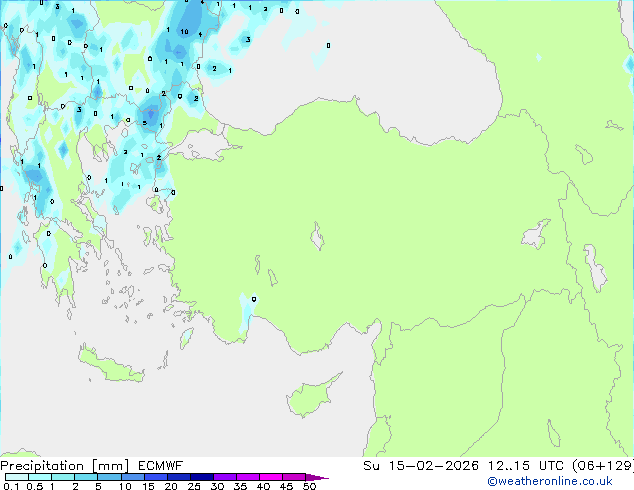Pick the magenta 40–45 mm legend swatch

point(274,478)
